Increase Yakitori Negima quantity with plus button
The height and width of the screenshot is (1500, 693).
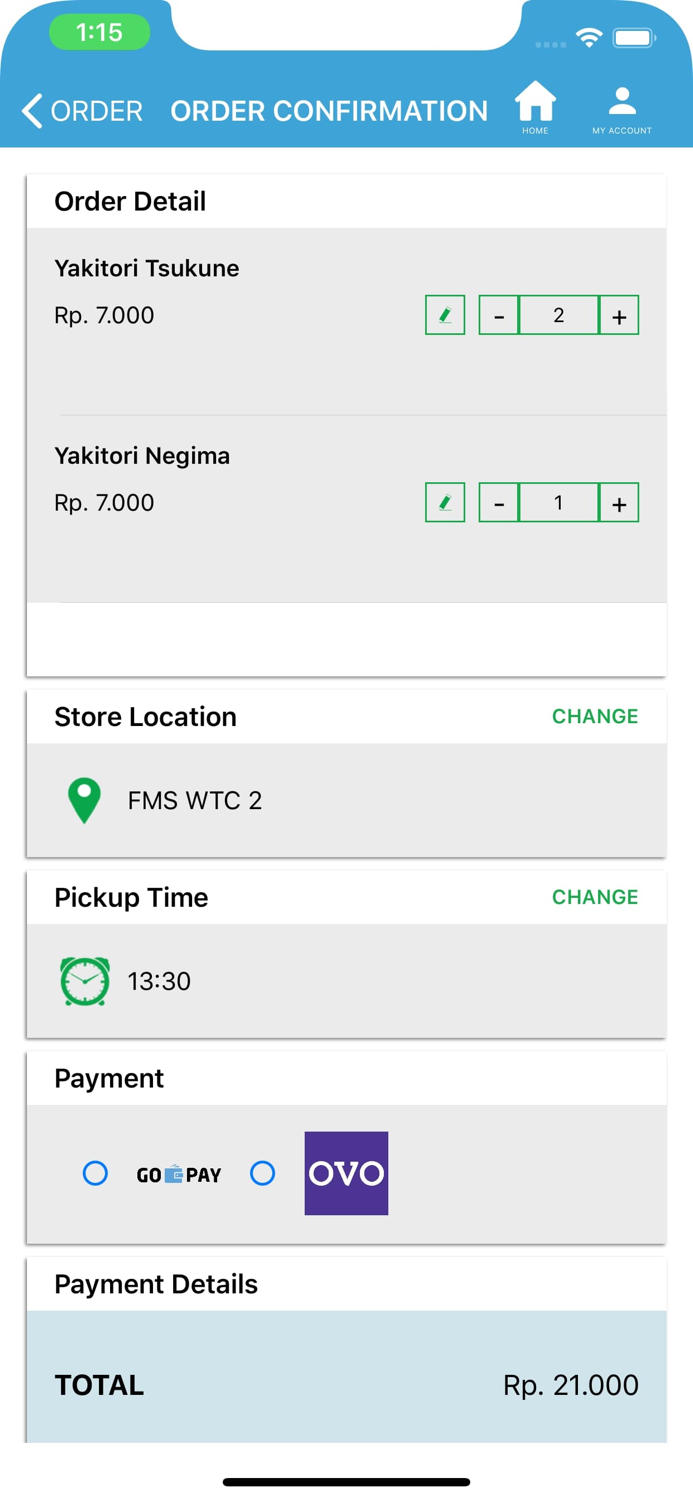[618, 502]
